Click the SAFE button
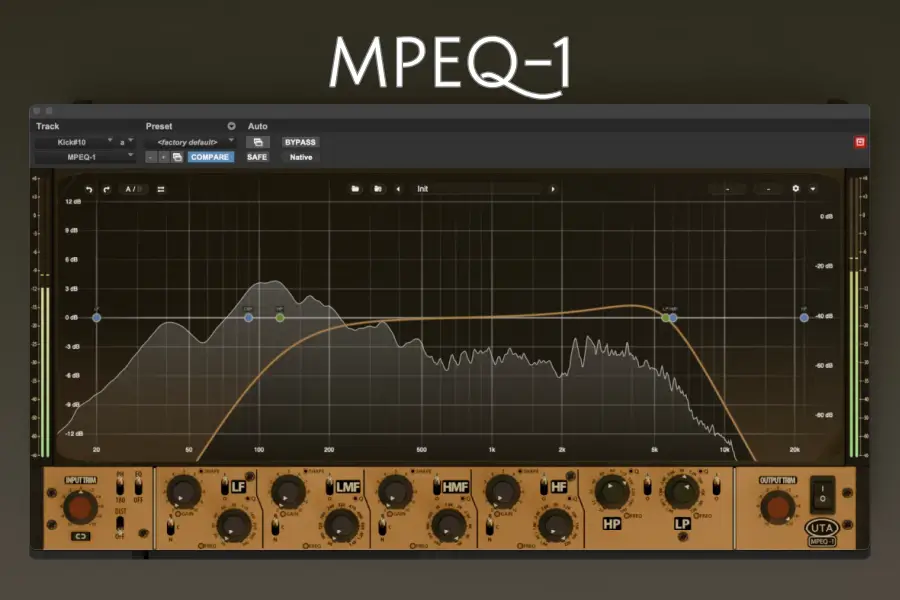Viewport: 900px width, 600px height. point(257,157)
